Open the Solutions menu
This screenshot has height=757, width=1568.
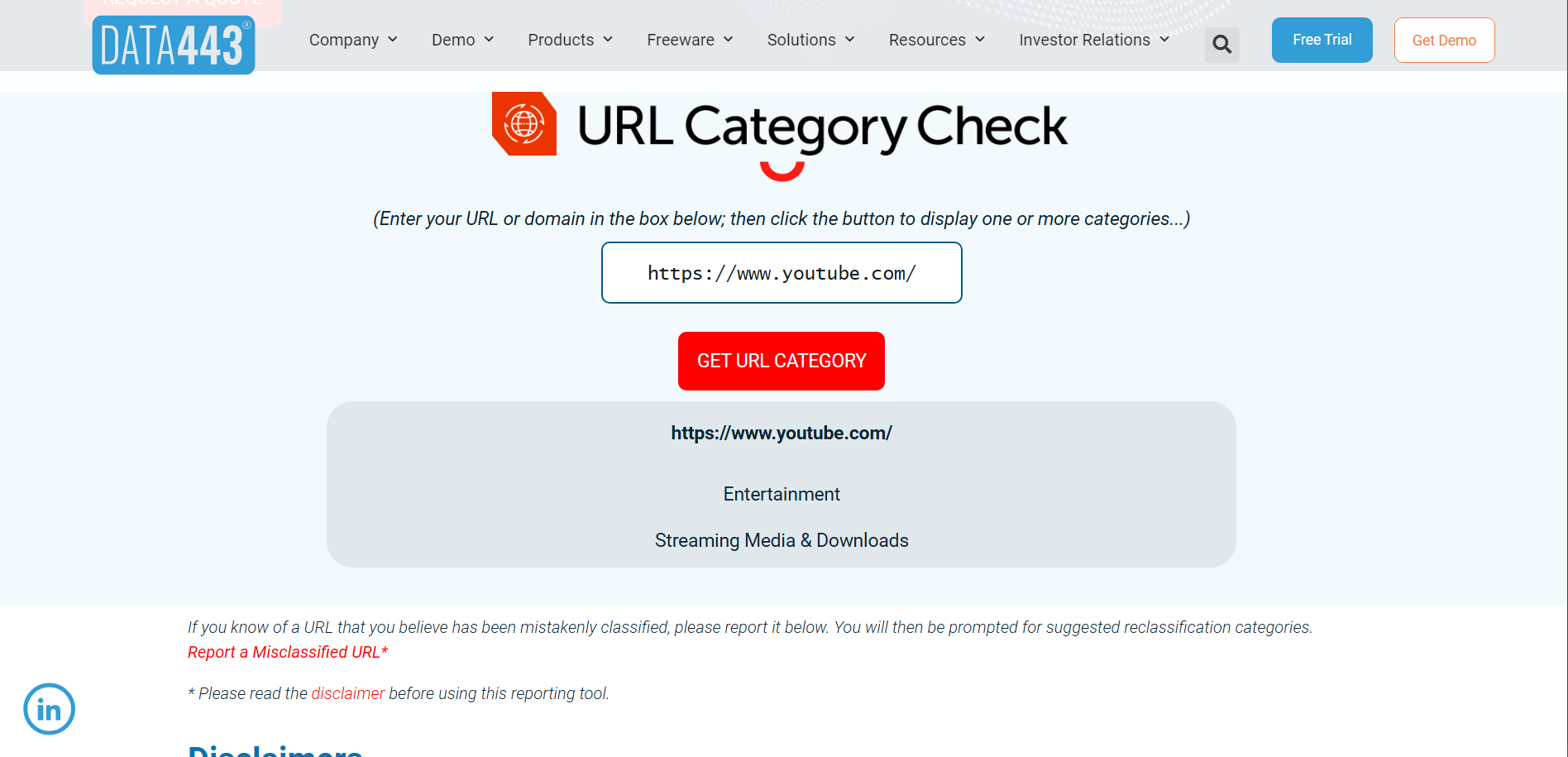tap(810, 40)
